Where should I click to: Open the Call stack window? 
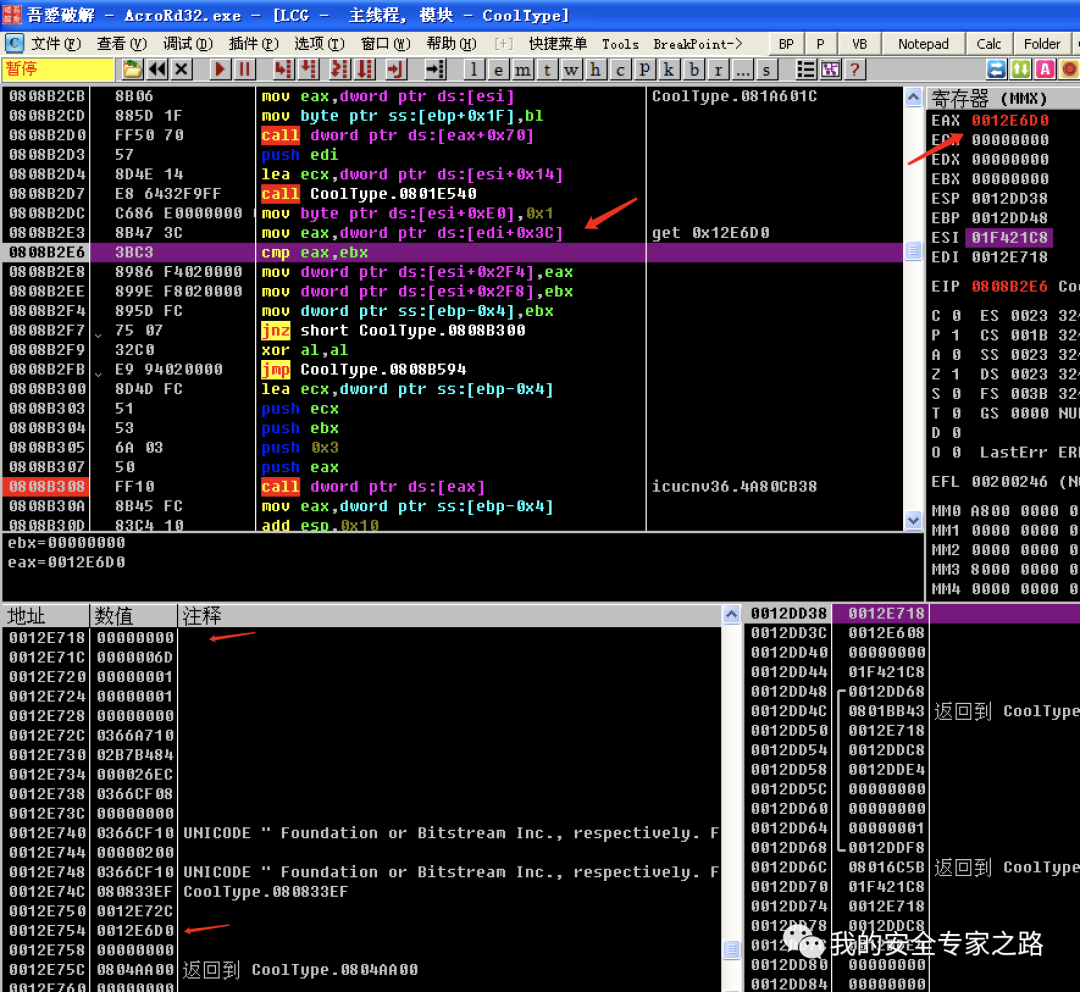click(x=668, y=69)
